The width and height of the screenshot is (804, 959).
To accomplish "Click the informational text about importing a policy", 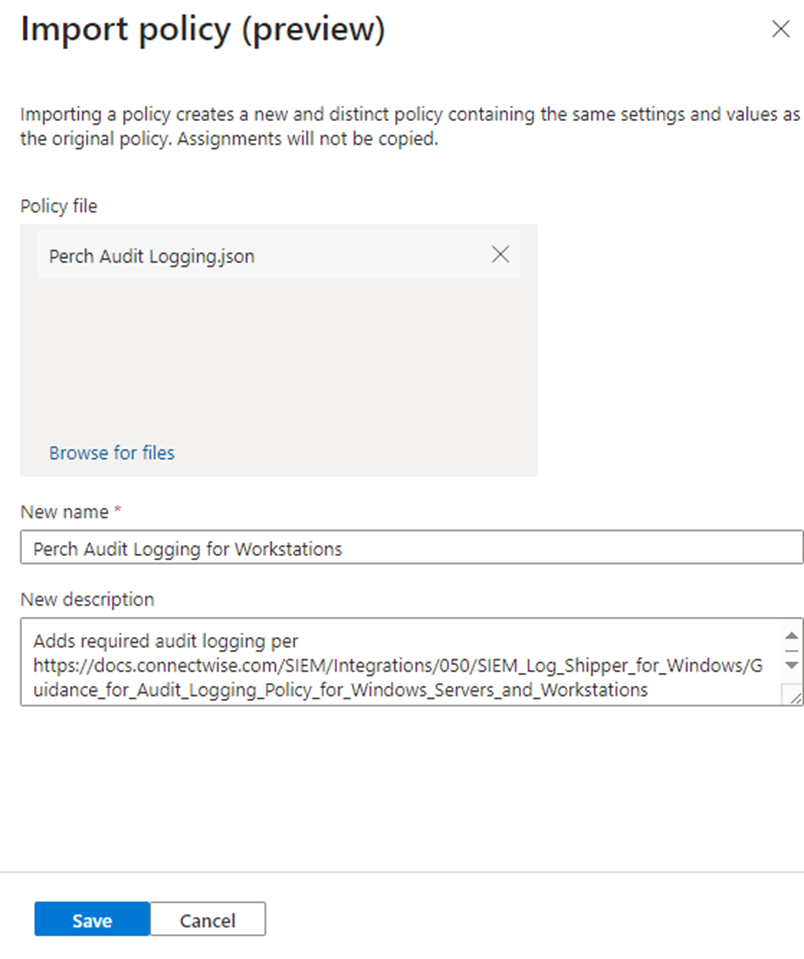I will pyautogui.click(x=400, y=126).
